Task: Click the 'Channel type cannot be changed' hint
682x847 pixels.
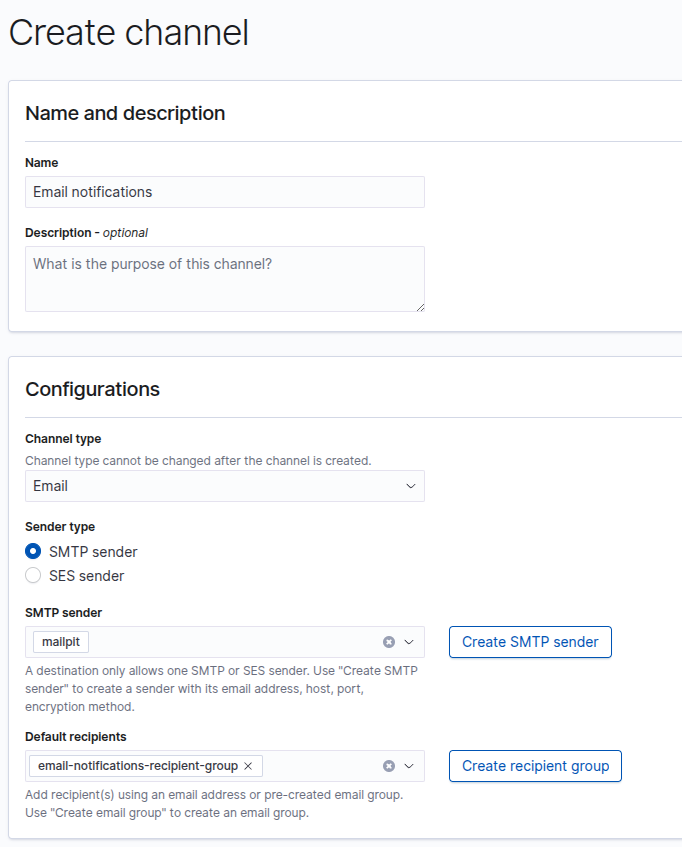Action: [x=198, y=461]
